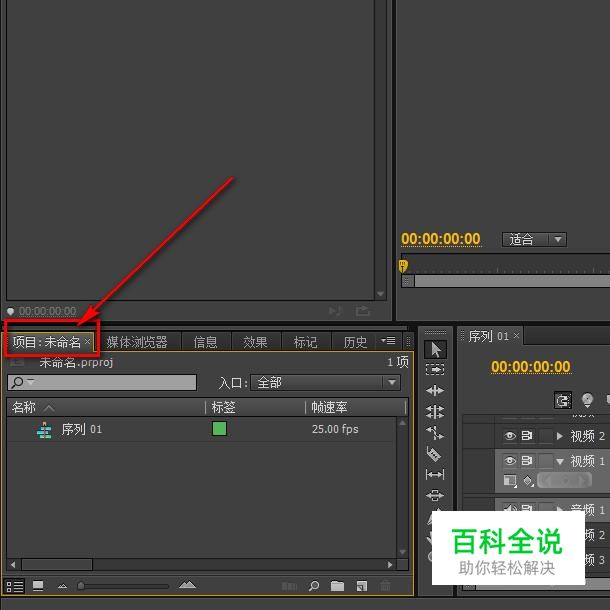Sort by the 名称 column header
This screenshot has width=610, height=610.
click(x=24, y=407)
